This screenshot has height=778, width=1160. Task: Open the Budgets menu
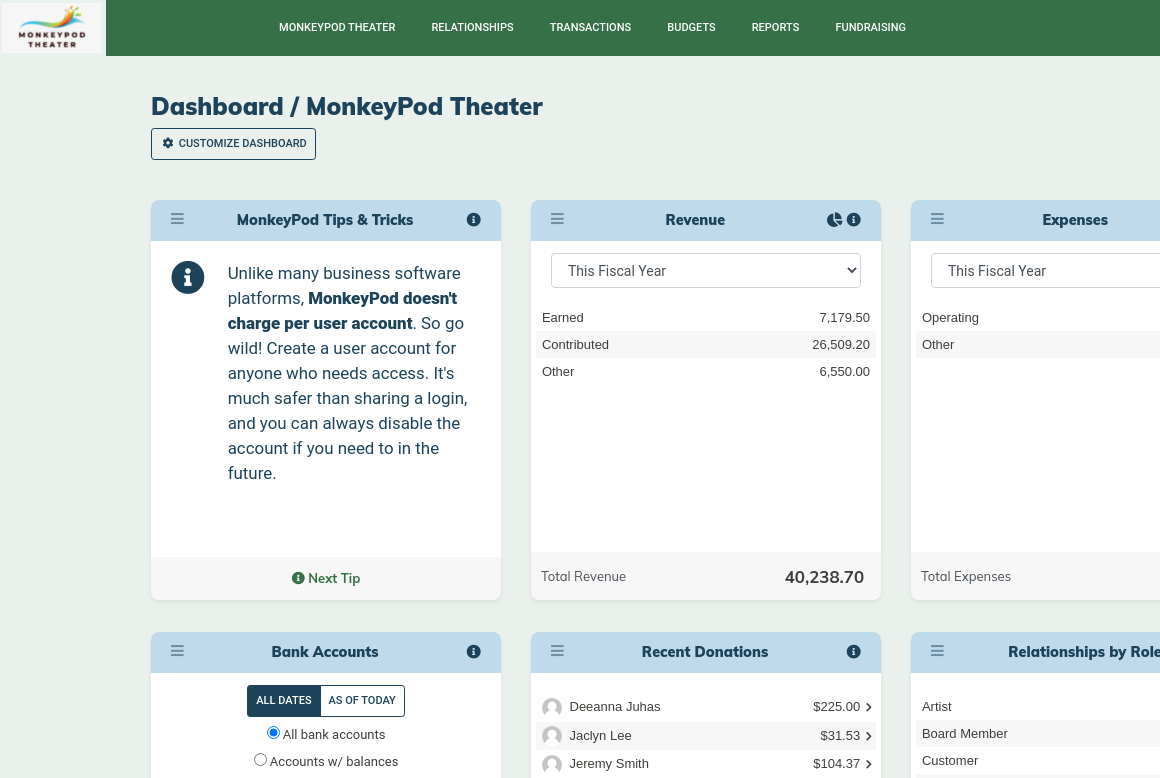click(x=692, y=27)
